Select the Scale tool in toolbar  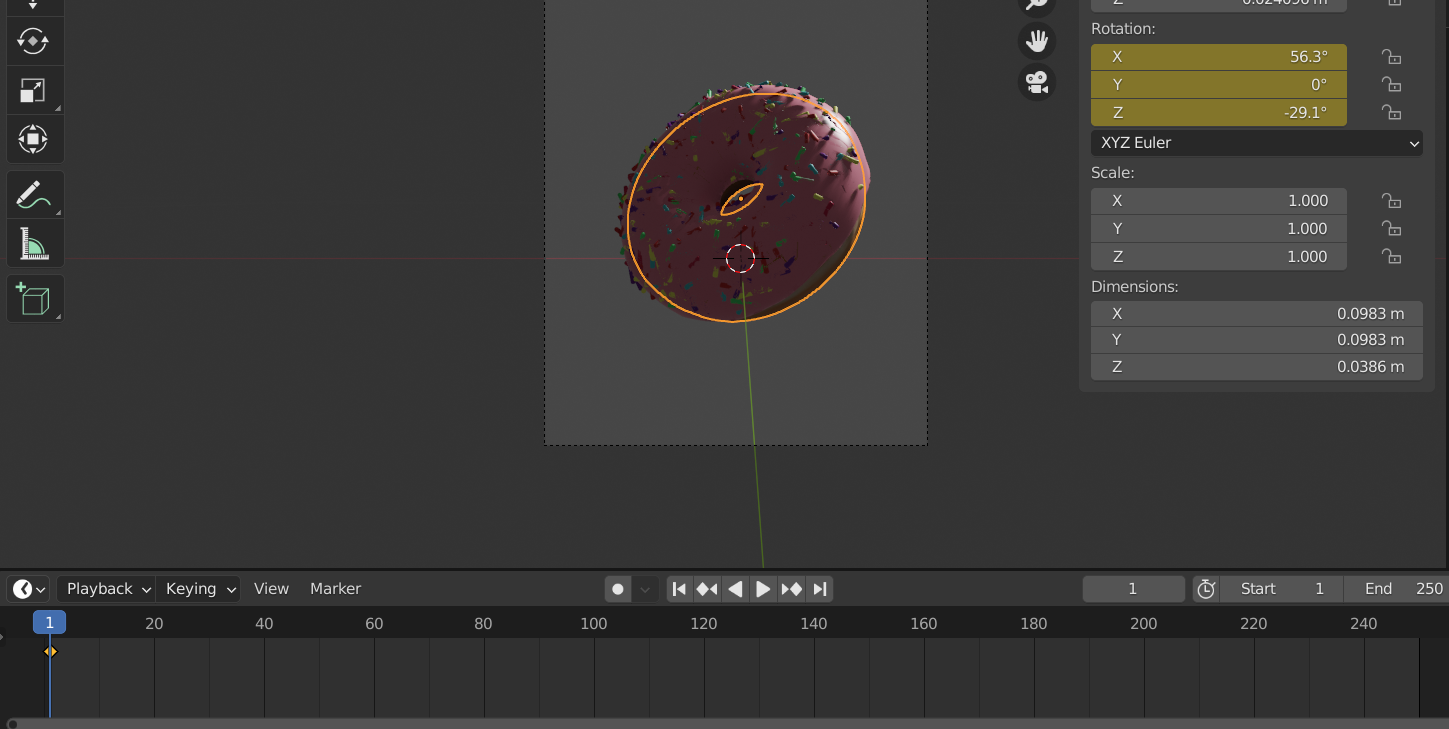(33, 91)
